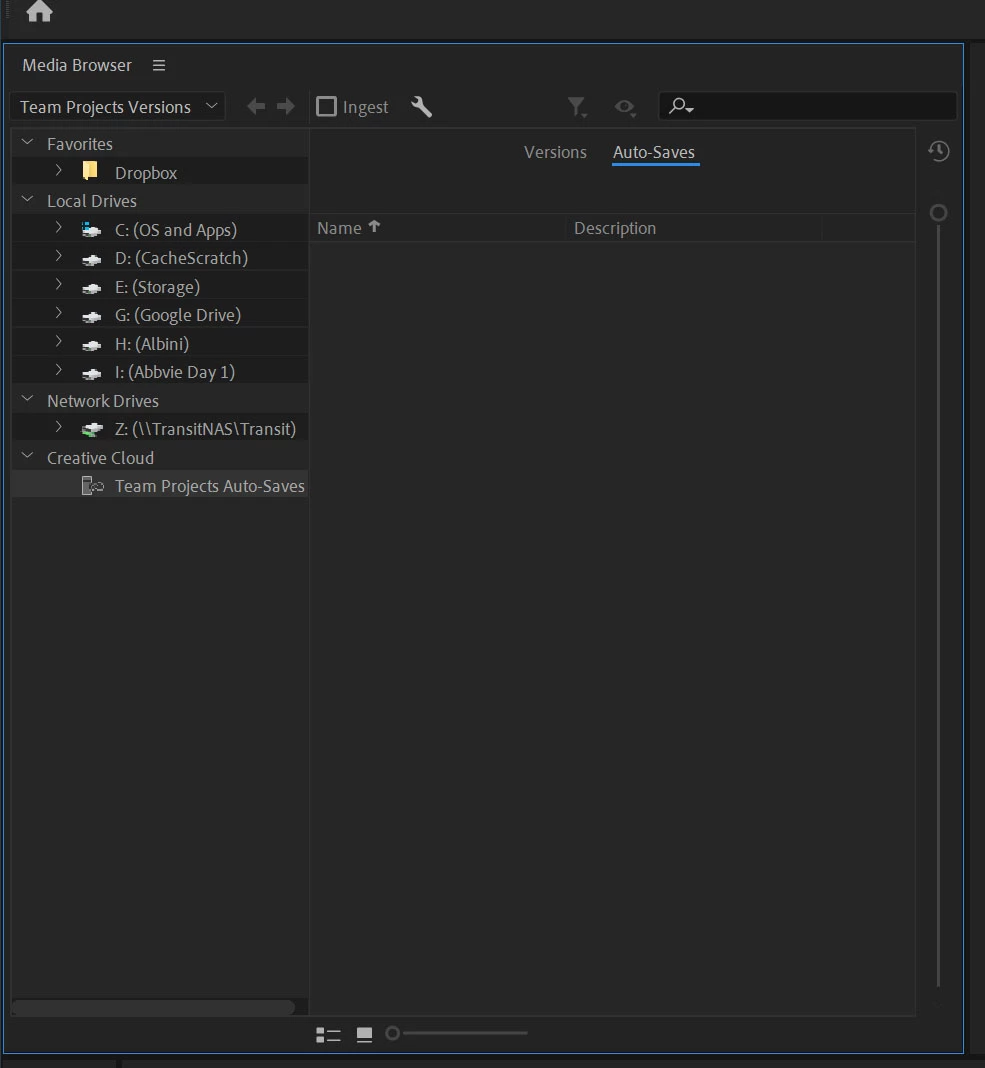Click the Creative Cloud heading text
The width and height of the screenshot is (985, 1068).
(x=100, y=458)
